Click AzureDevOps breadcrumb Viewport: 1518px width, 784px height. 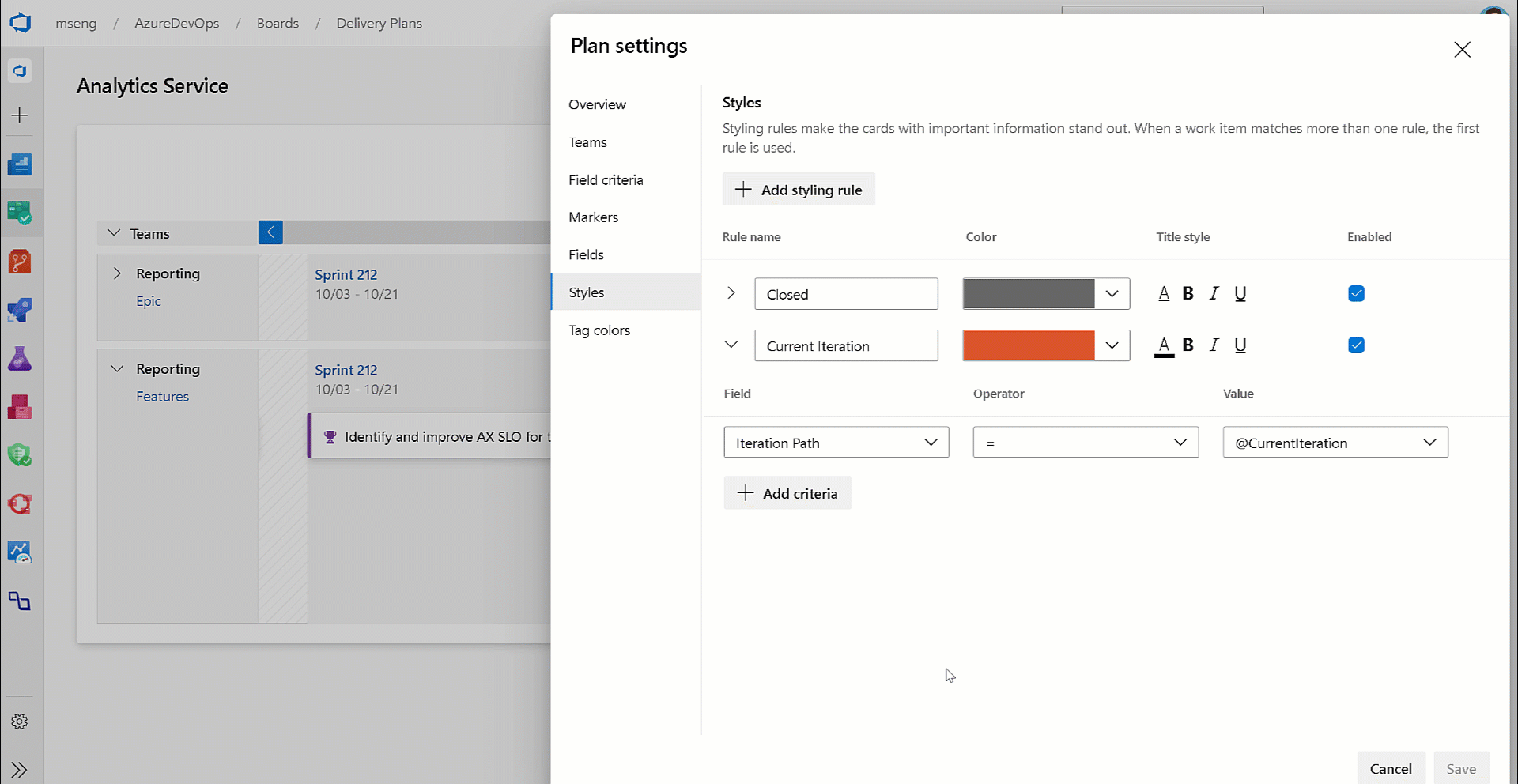(177, 23)
